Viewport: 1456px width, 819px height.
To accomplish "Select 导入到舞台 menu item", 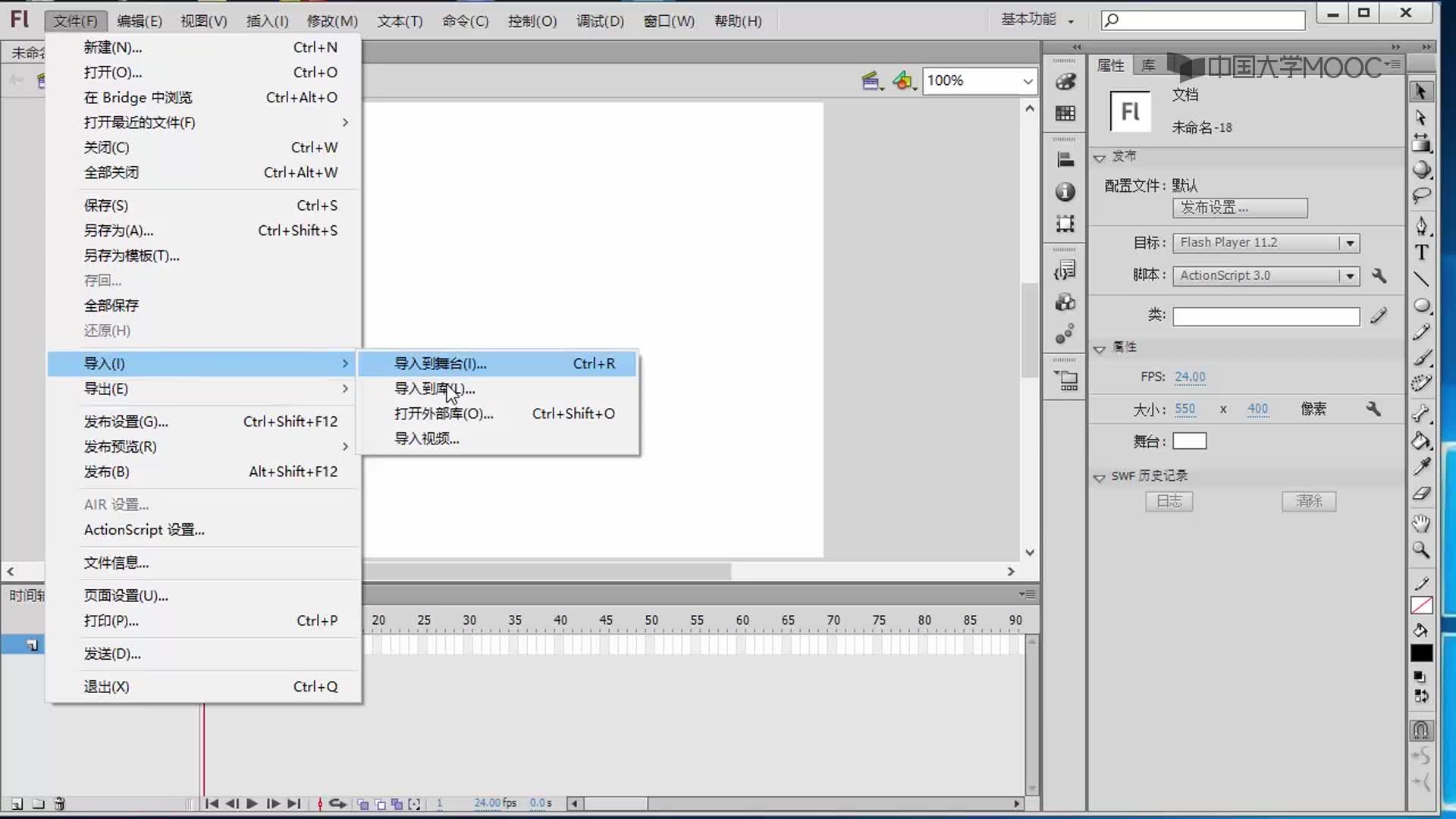I will [441, 363].
